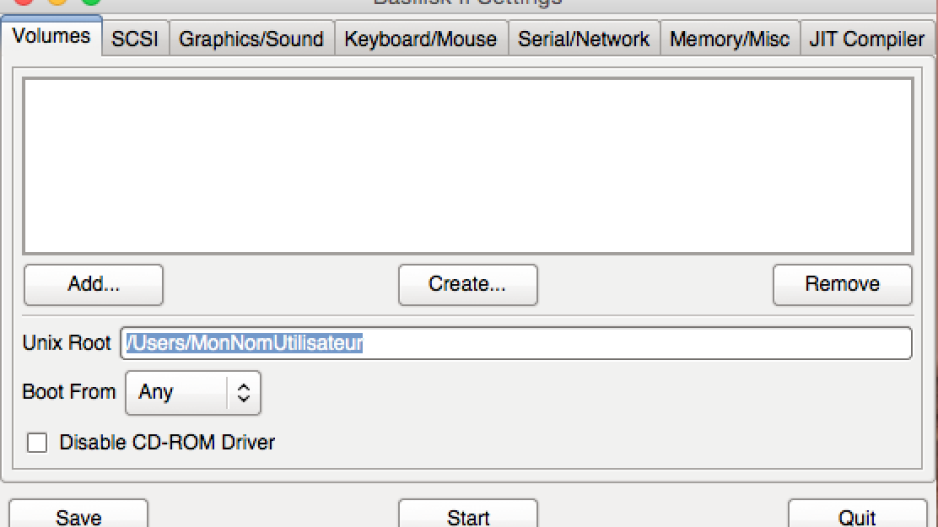Click inside the empty volumes list
The height and width of the screenshot is (527, 938).
point(468,166)
